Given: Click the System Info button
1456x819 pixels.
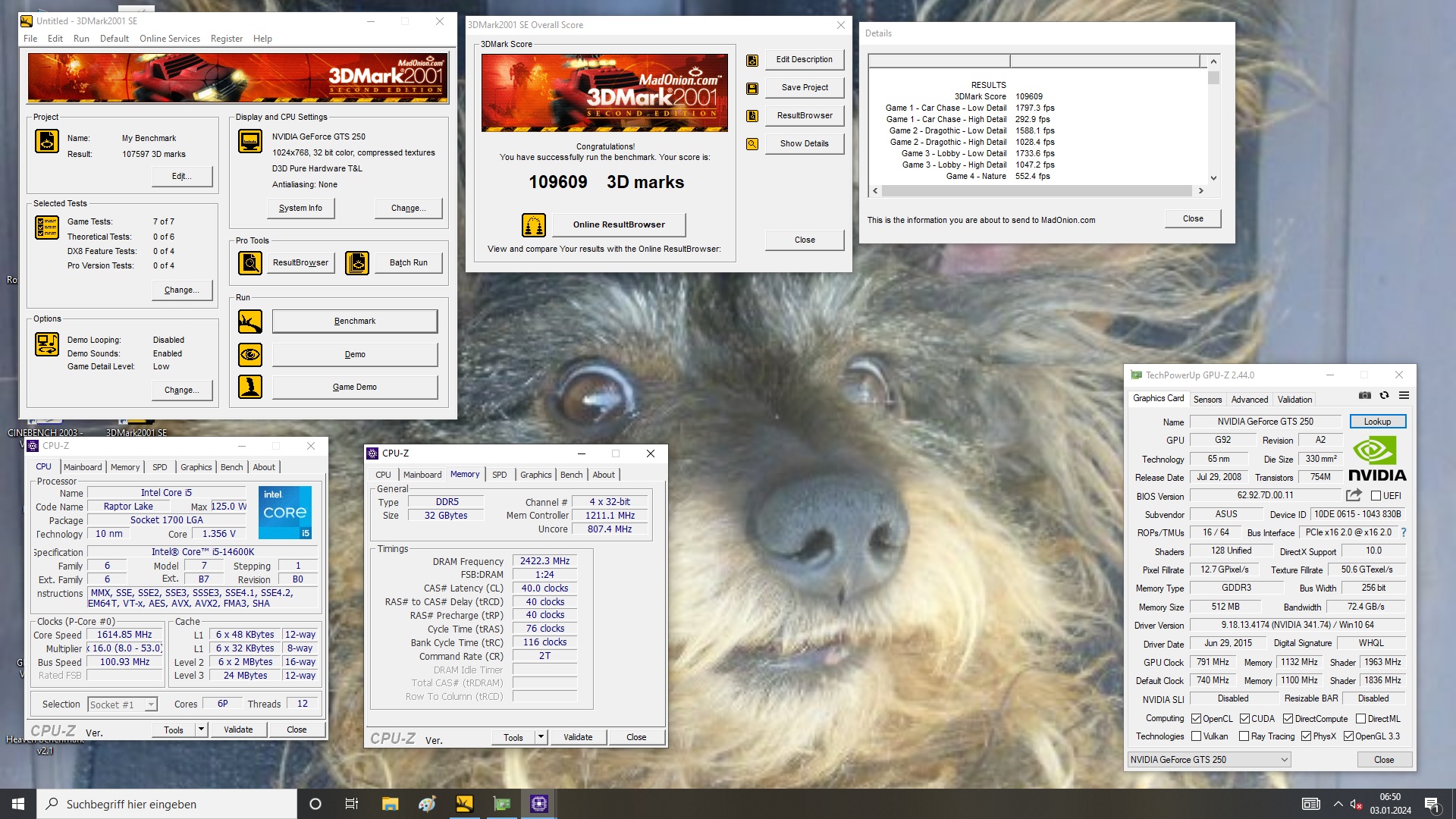Looking at the screenshot, I should [300, 209].
